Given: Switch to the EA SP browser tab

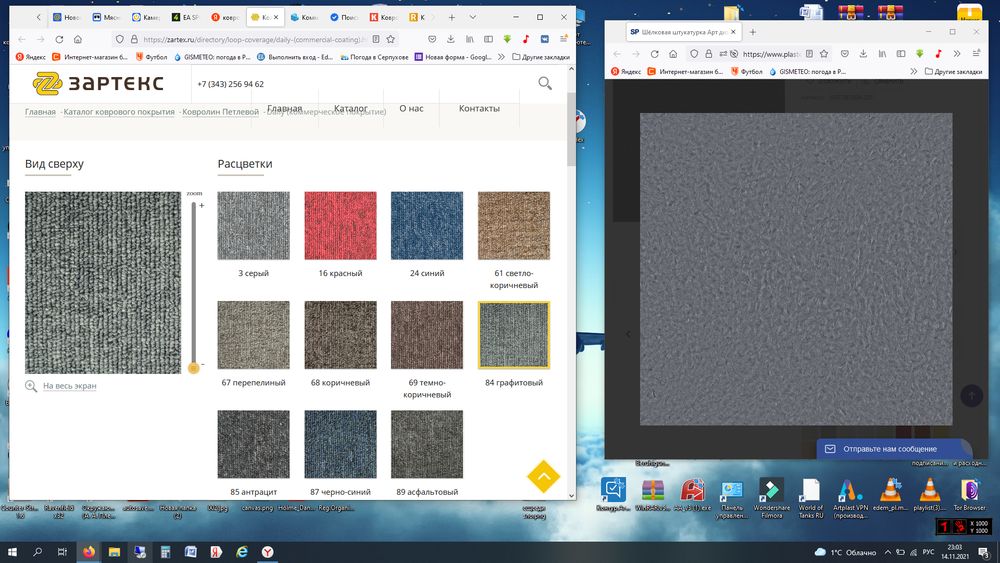Looking at the screenshot, I should (187, 17).
